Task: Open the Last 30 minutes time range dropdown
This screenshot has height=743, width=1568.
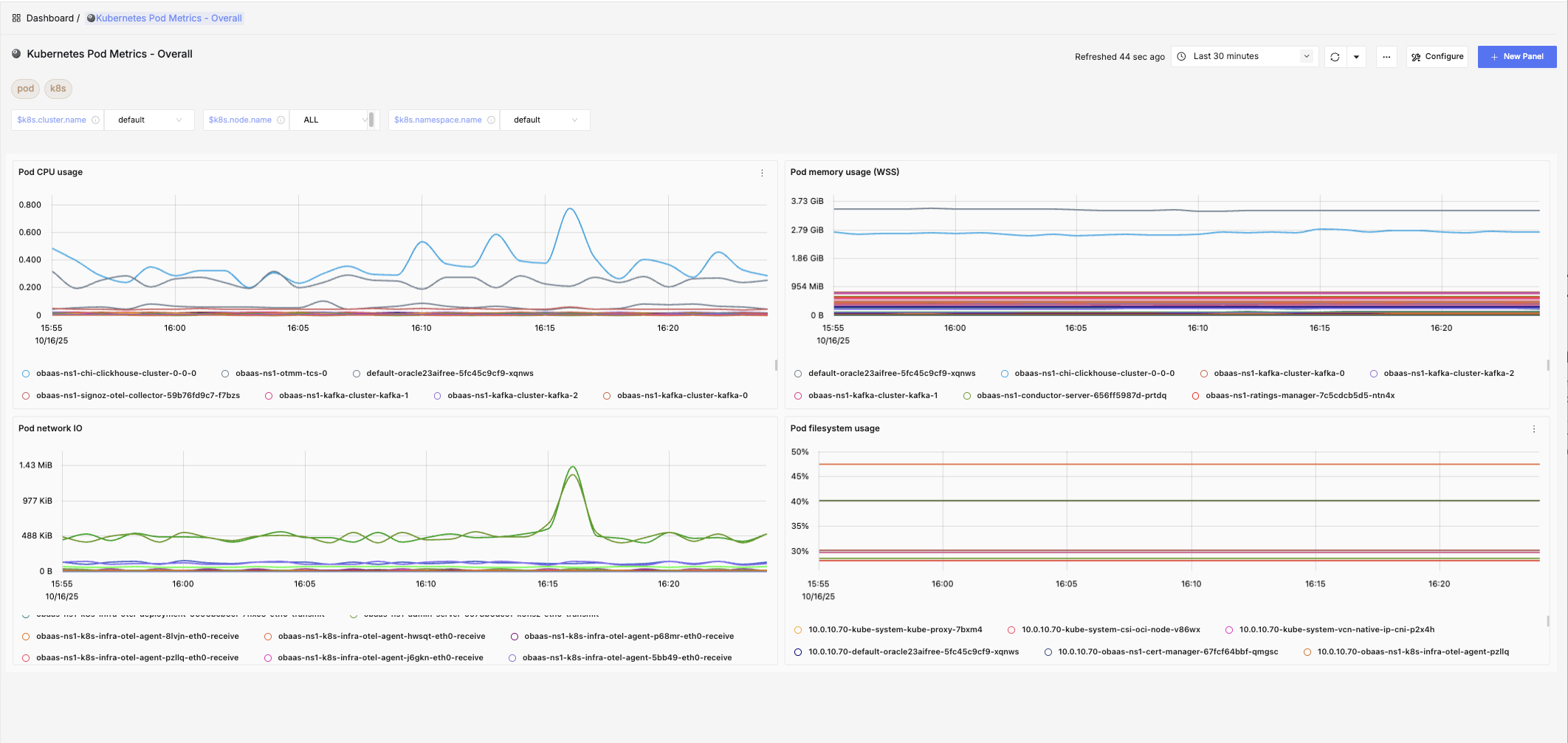Action: [1244, 55]
